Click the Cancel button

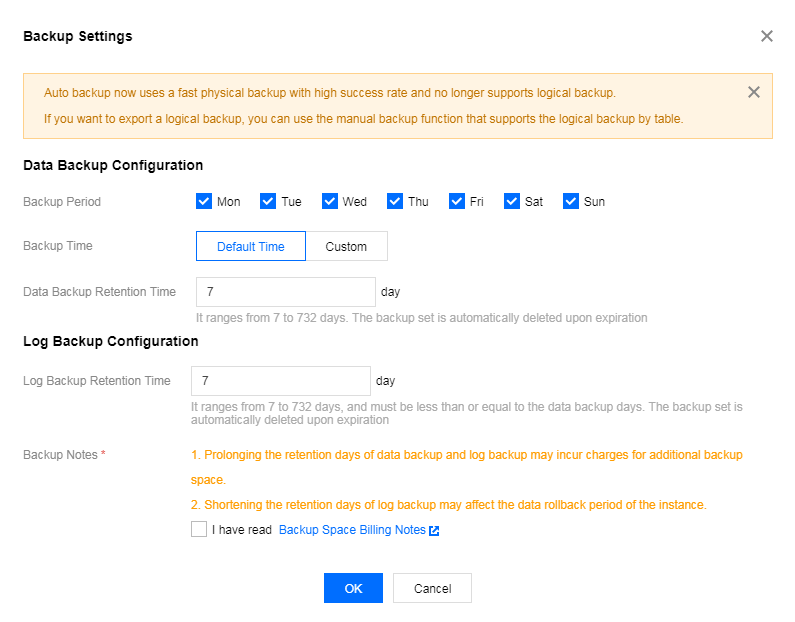click(x=432, y=588)
